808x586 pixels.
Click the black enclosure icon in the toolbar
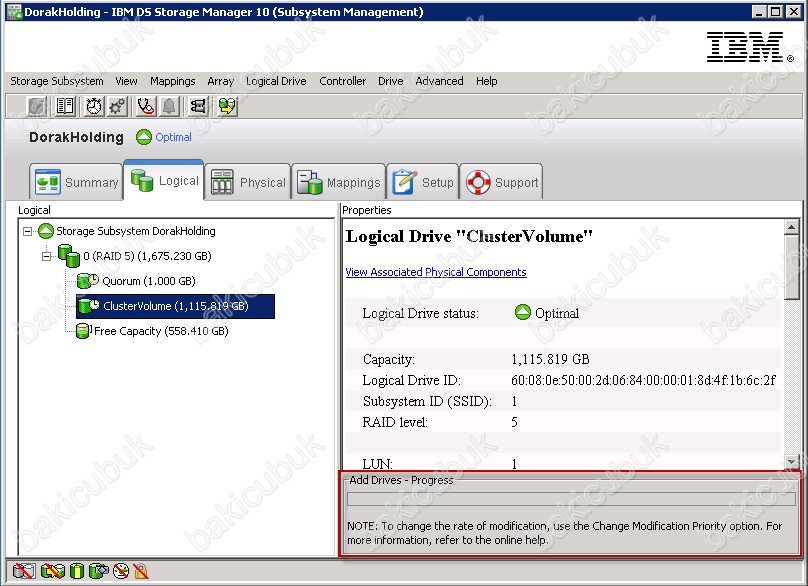point(198,106)
